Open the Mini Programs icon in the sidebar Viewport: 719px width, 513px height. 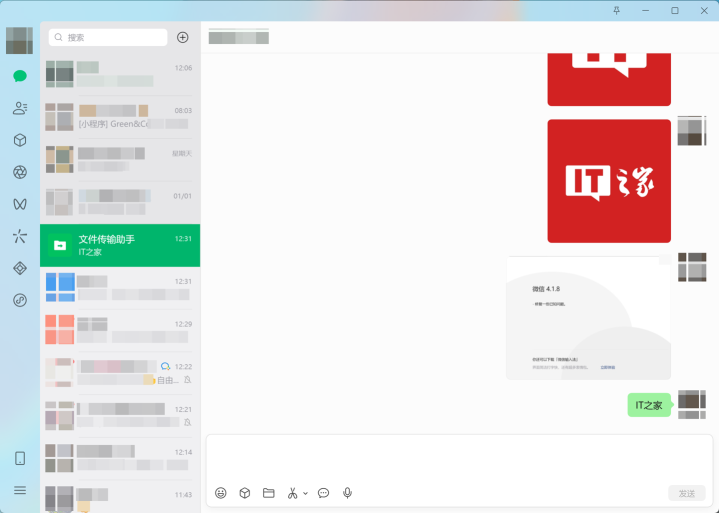tap(20, 300)
